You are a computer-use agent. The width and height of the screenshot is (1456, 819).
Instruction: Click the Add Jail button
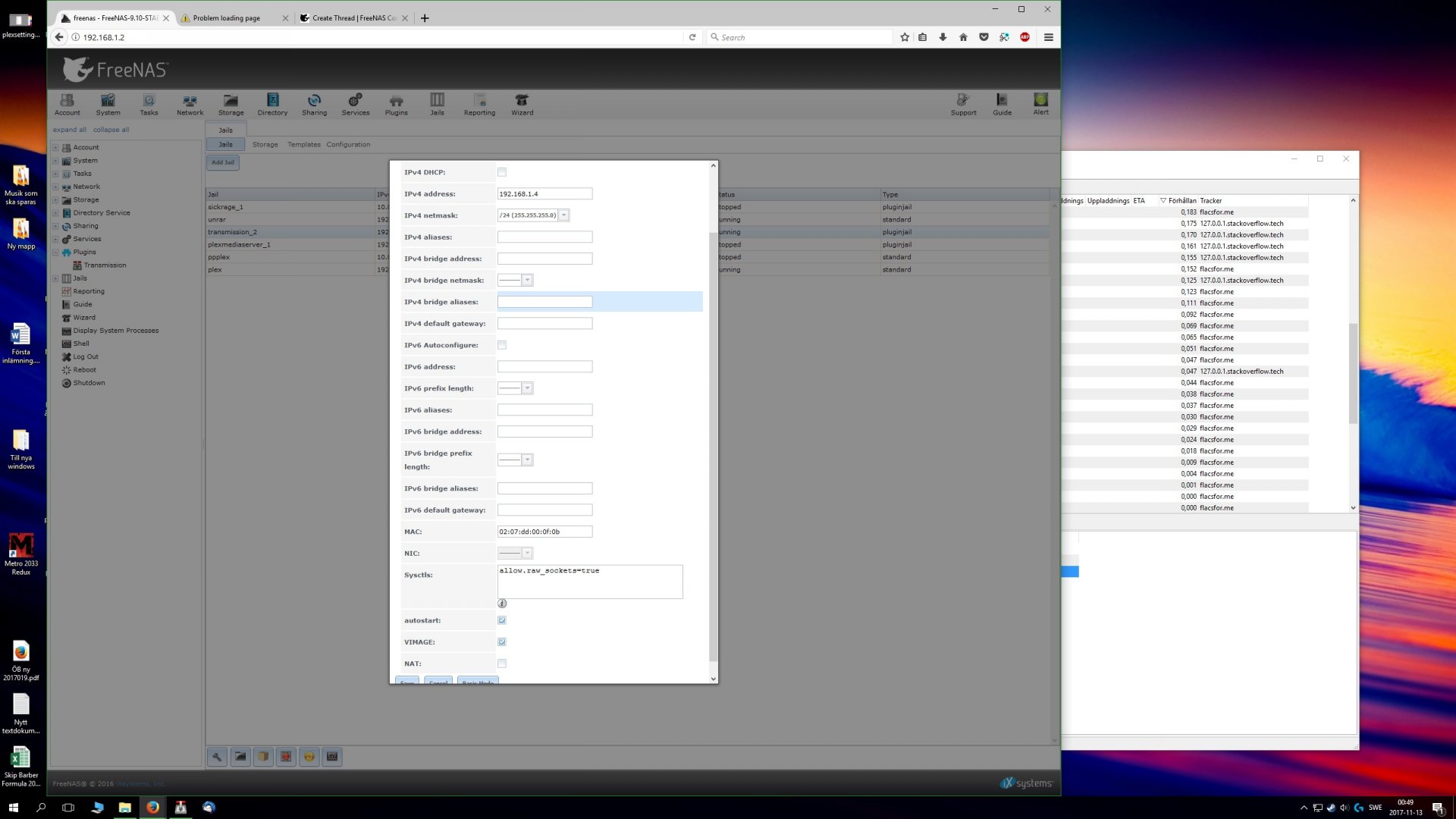223,162
